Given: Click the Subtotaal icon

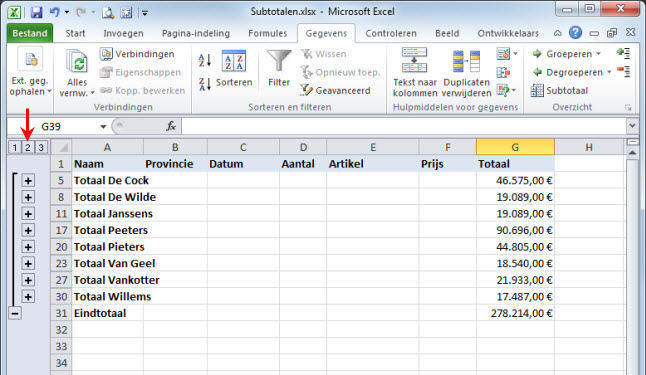Looking at the screenshot, I should pos(537,90).
